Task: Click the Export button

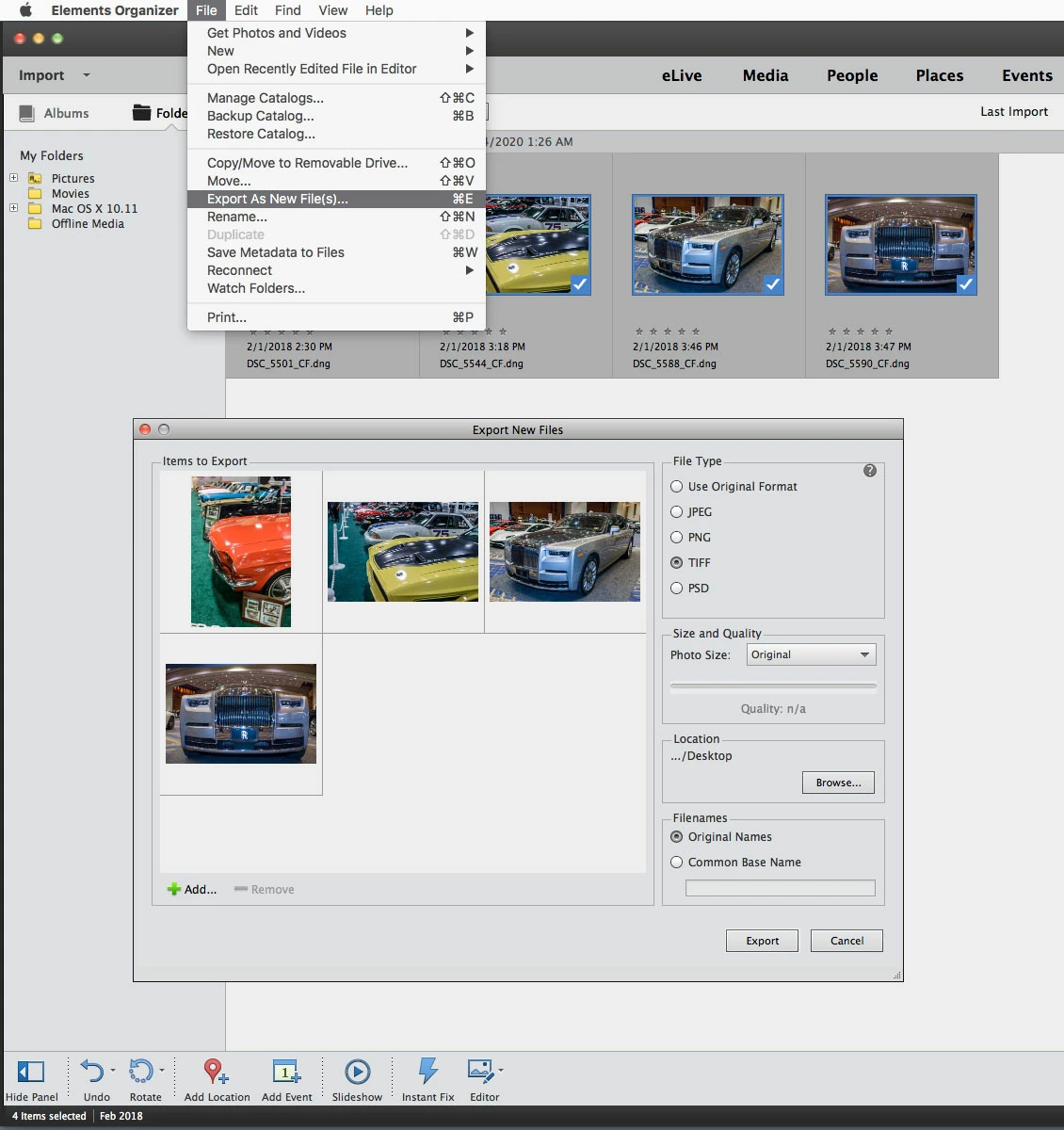Action: (x=762, y=941)
